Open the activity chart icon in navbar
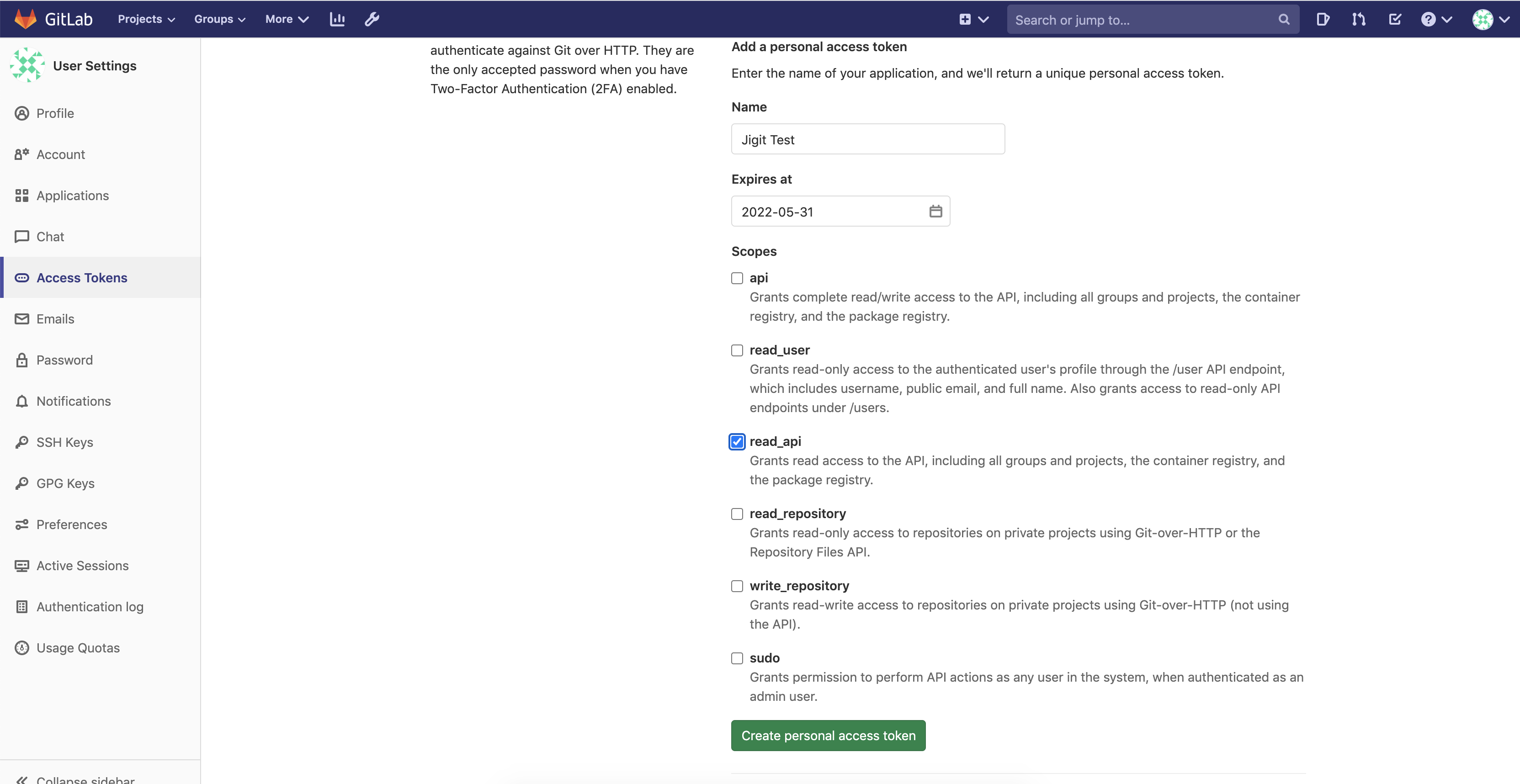This screenshot has width=1520, height=784. pyautogui.click(x=337, y=20)
